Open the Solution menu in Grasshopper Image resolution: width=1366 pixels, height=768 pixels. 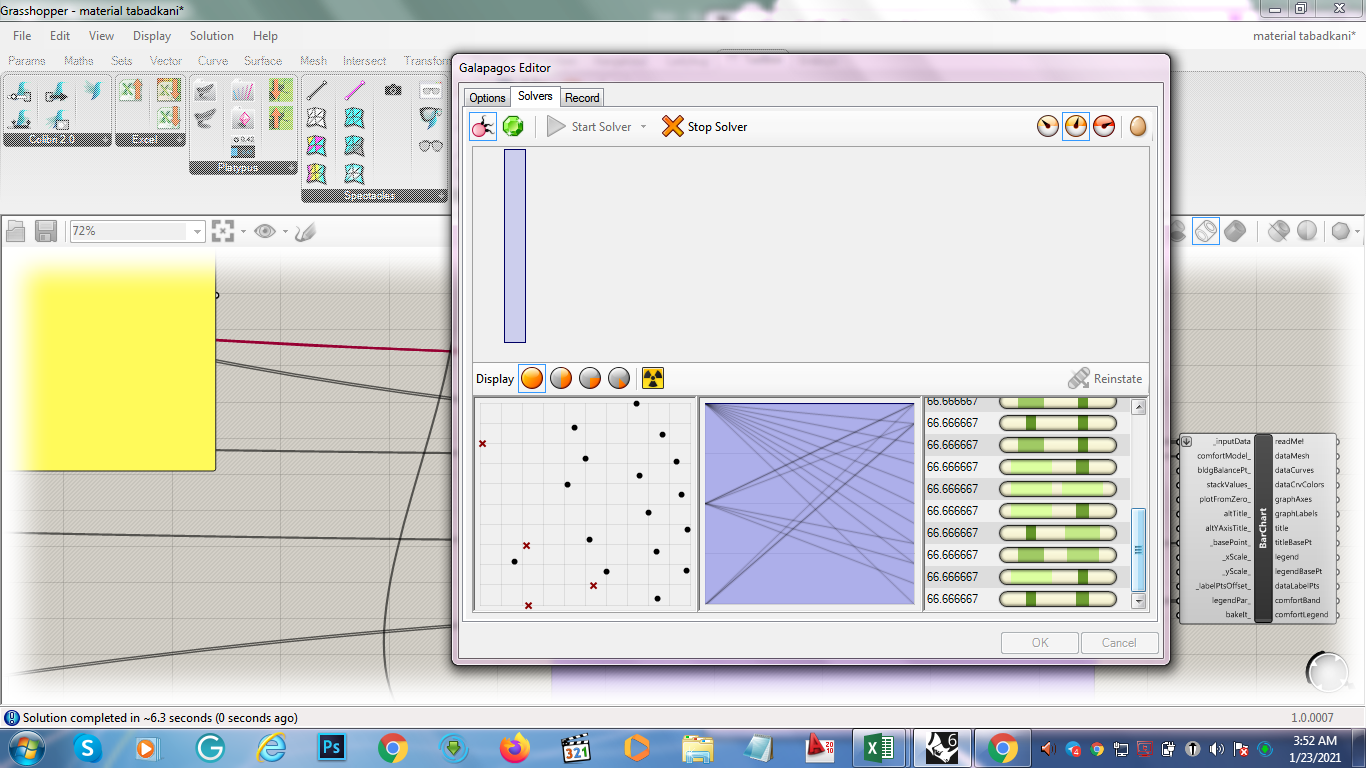[x=212, y=36]
